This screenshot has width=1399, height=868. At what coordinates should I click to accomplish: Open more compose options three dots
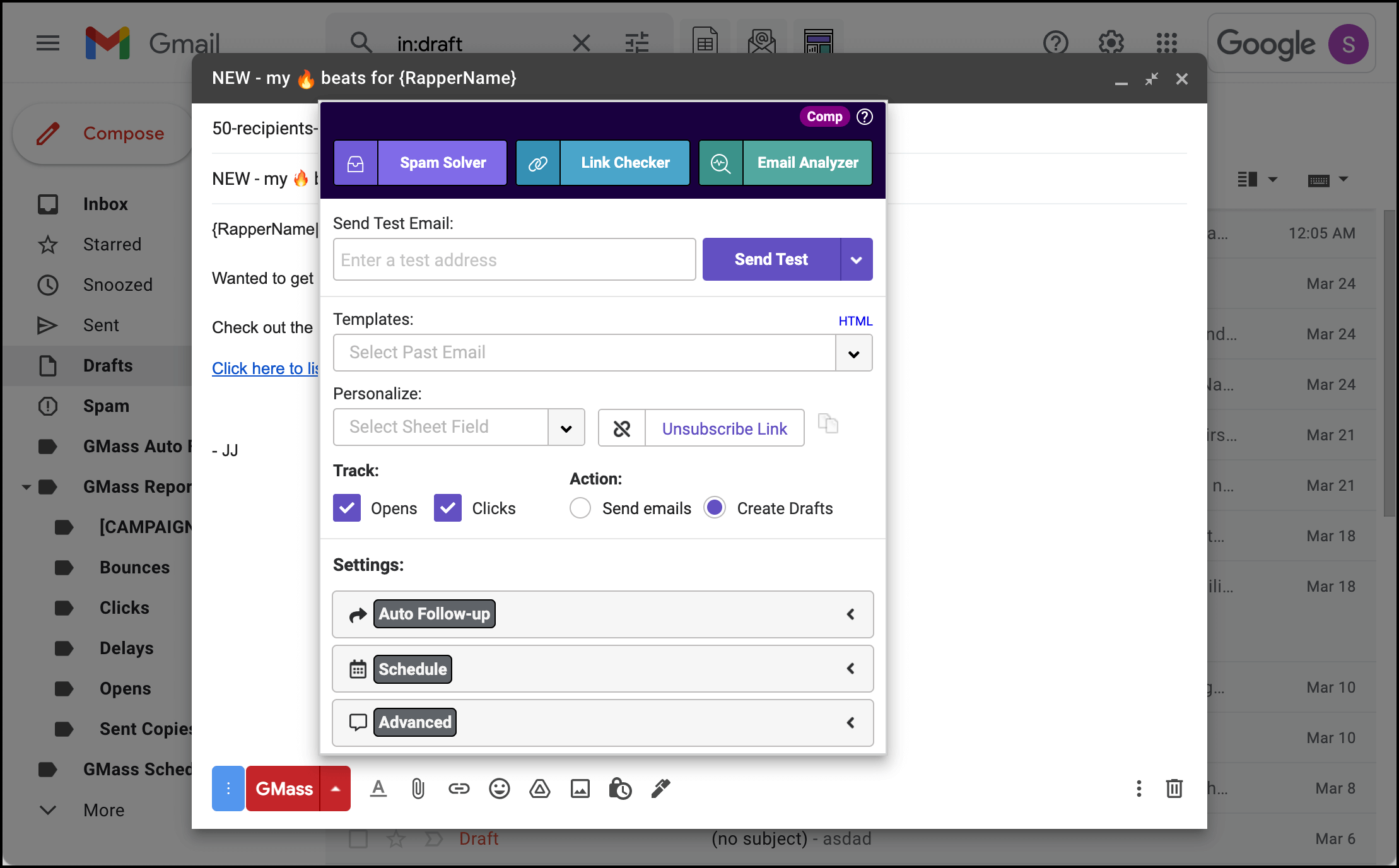click(1139, 789)
